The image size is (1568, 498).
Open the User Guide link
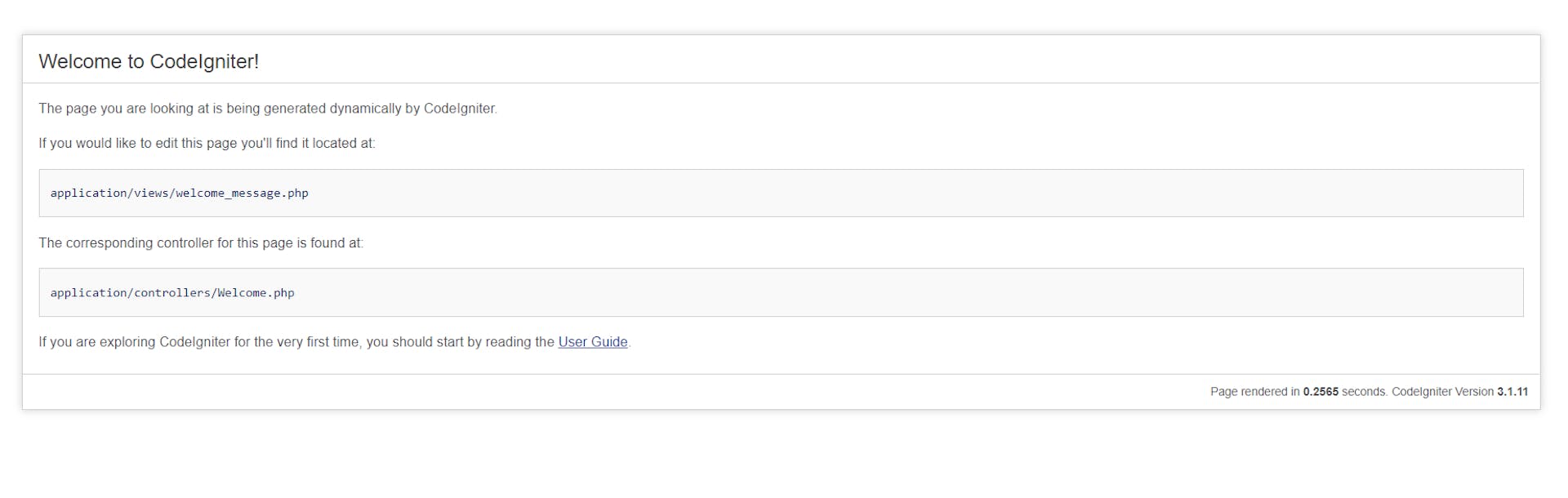pos(592,342)
